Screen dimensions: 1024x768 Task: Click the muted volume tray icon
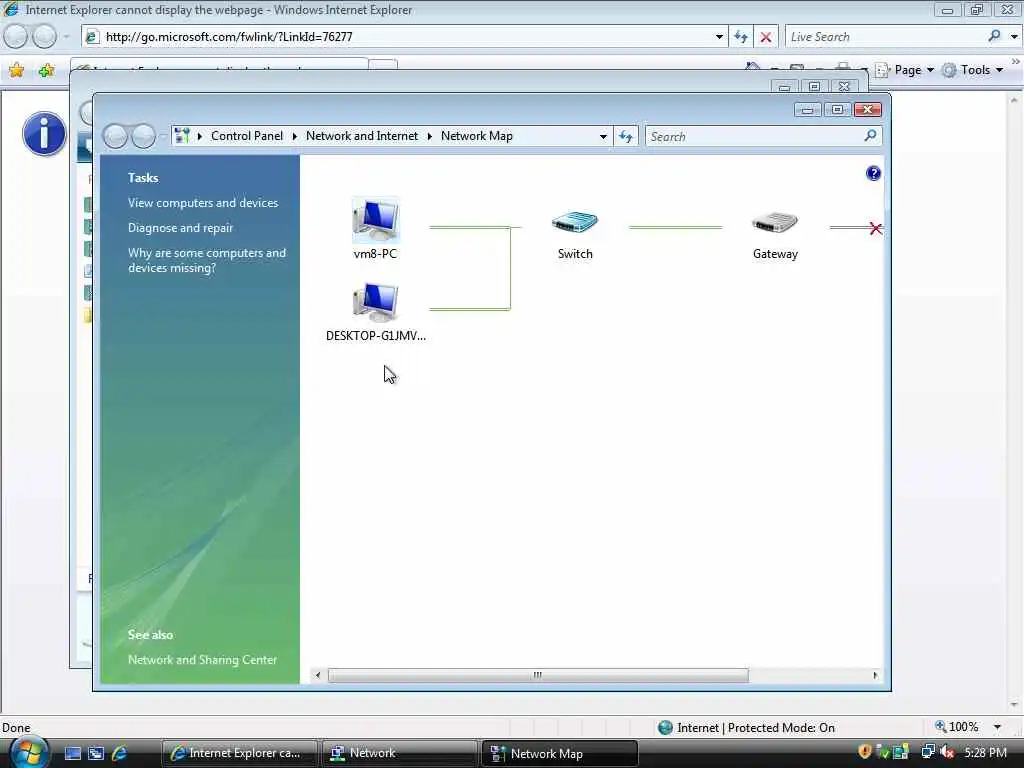pos(946,752)
